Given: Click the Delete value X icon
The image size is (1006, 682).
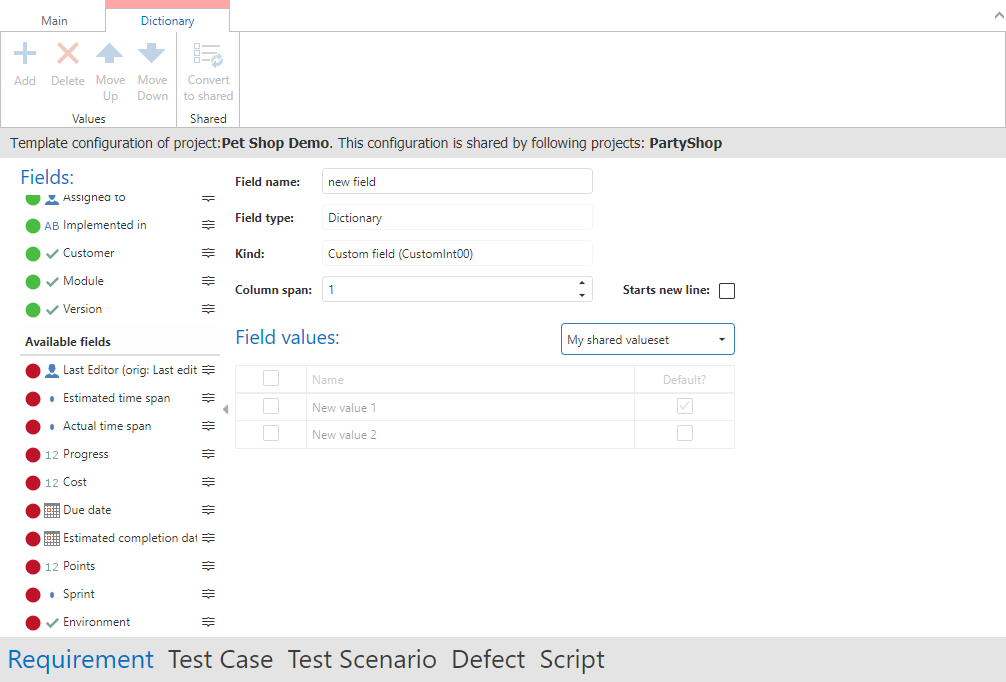Looking at the screenshot, I should coord(68,54).
